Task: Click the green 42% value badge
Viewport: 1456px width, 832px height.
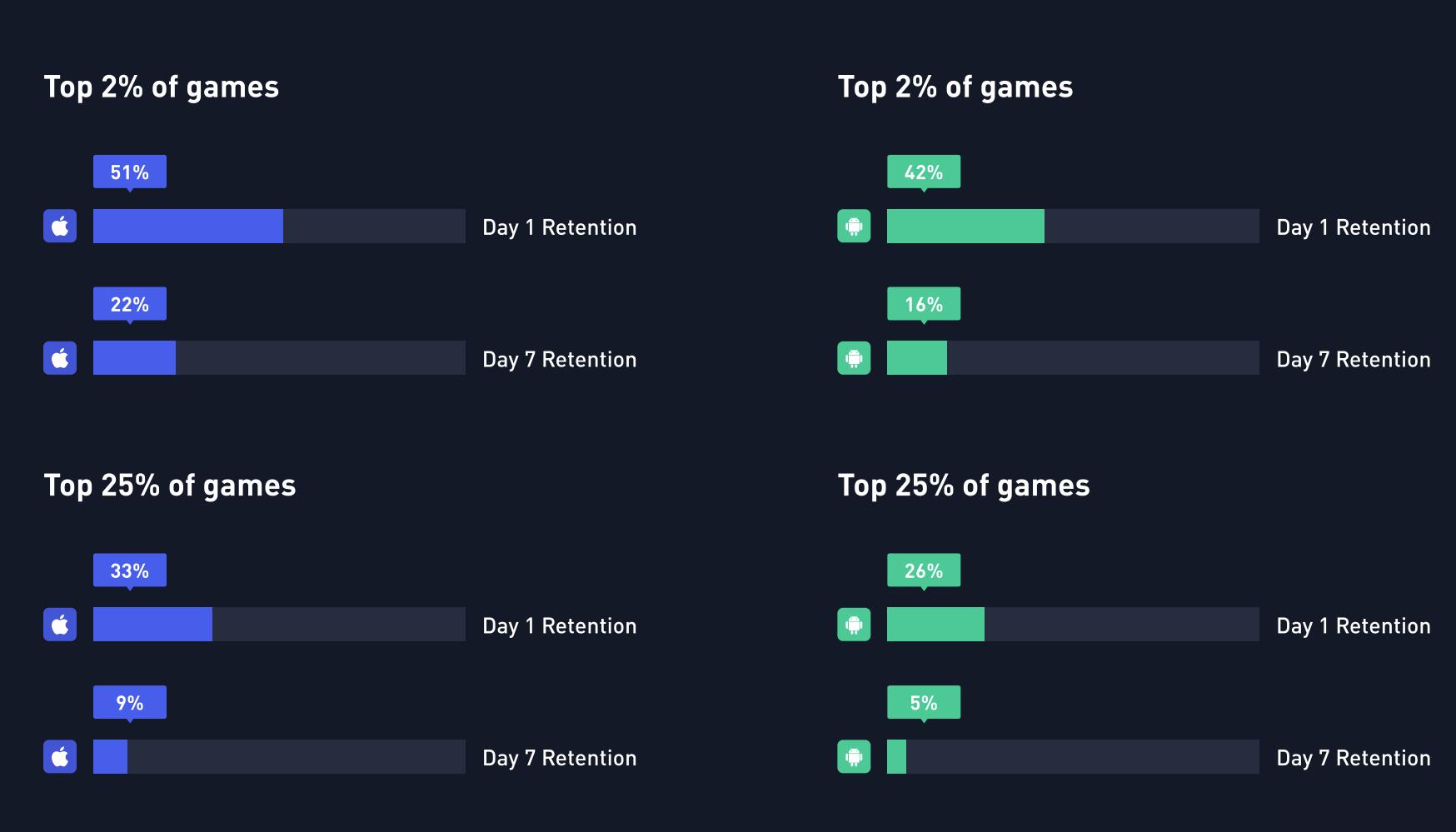Action: [x=924, y=172]
